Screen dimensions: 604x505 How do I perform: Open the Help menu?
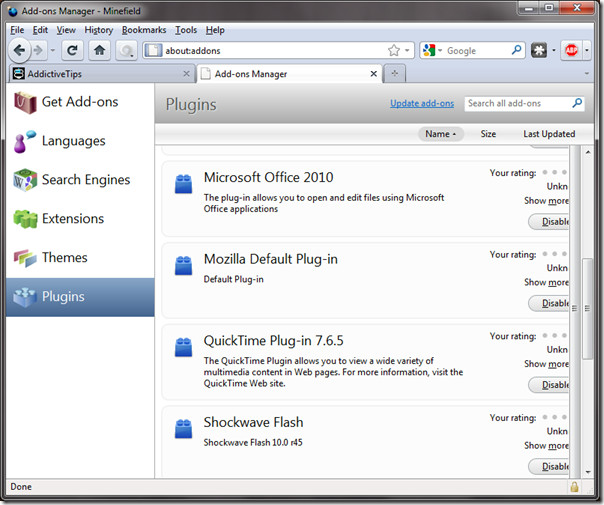pos(215,30)
